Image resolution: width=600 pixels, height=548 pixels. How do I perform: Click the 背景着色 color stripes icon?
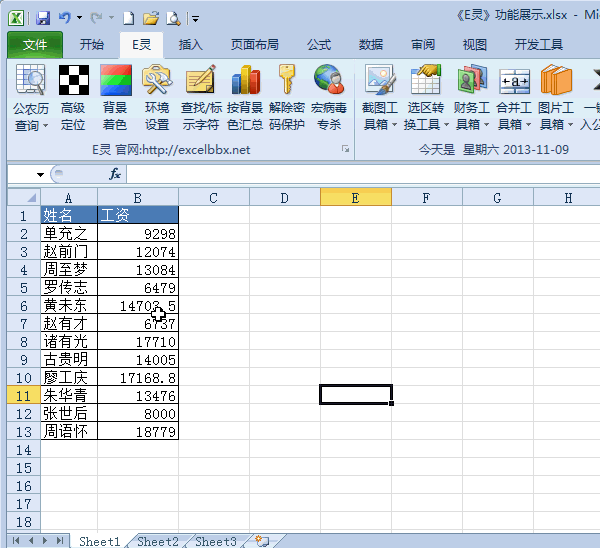(115, 81)
